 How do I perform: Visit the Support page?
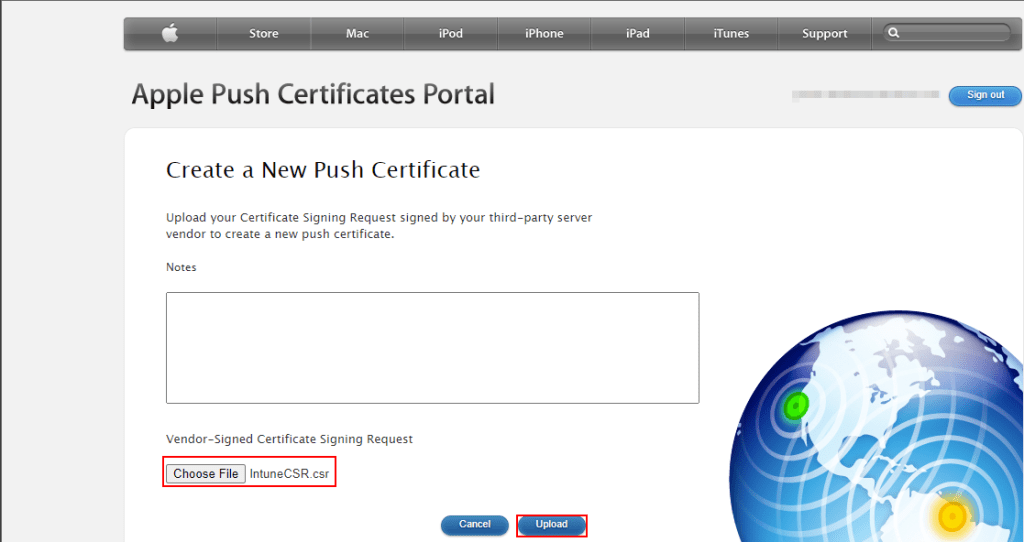coord(825,34)
